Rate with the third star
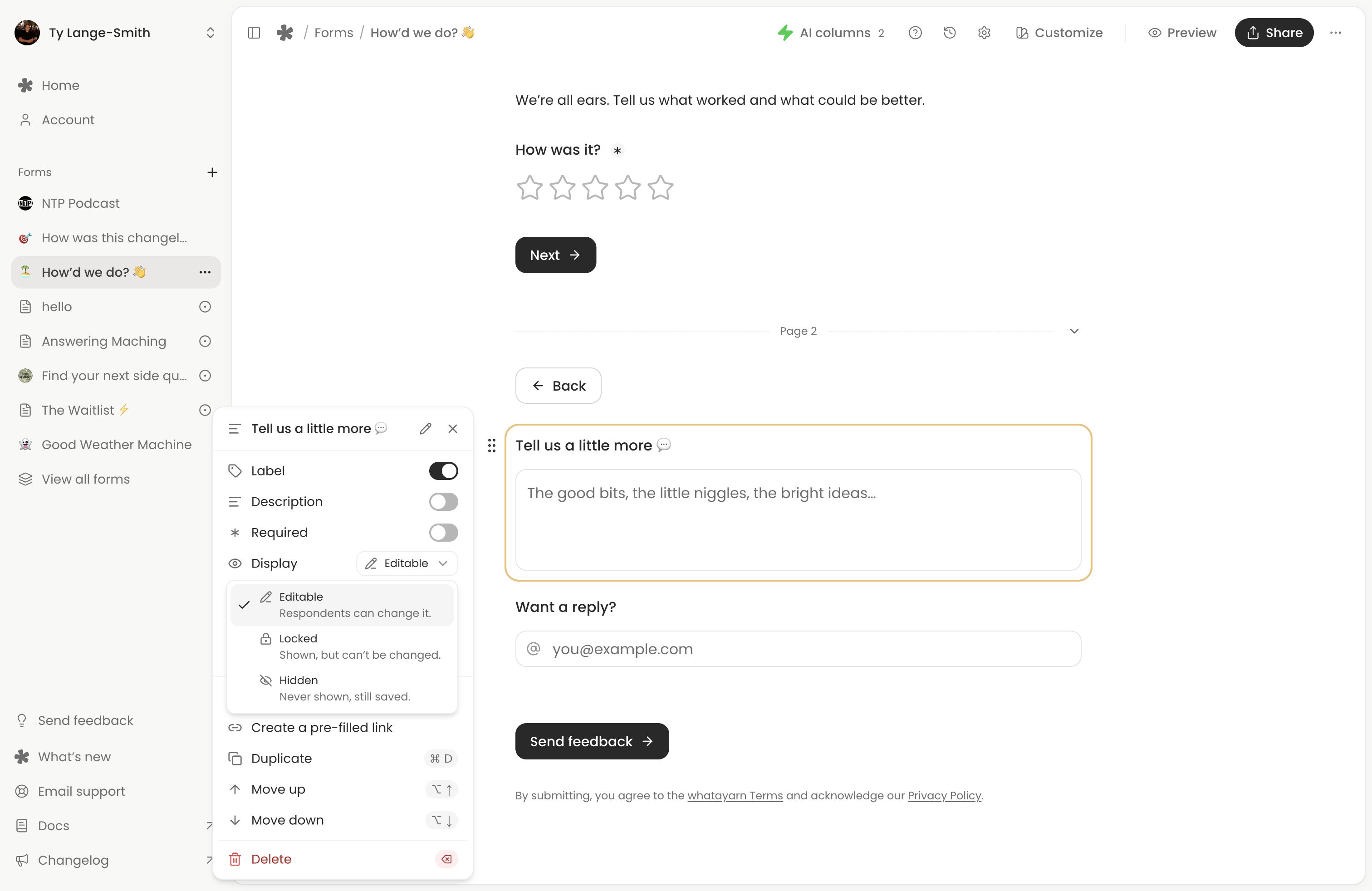Viewport: 1372px width, 891px height. (x=595, y=187)
